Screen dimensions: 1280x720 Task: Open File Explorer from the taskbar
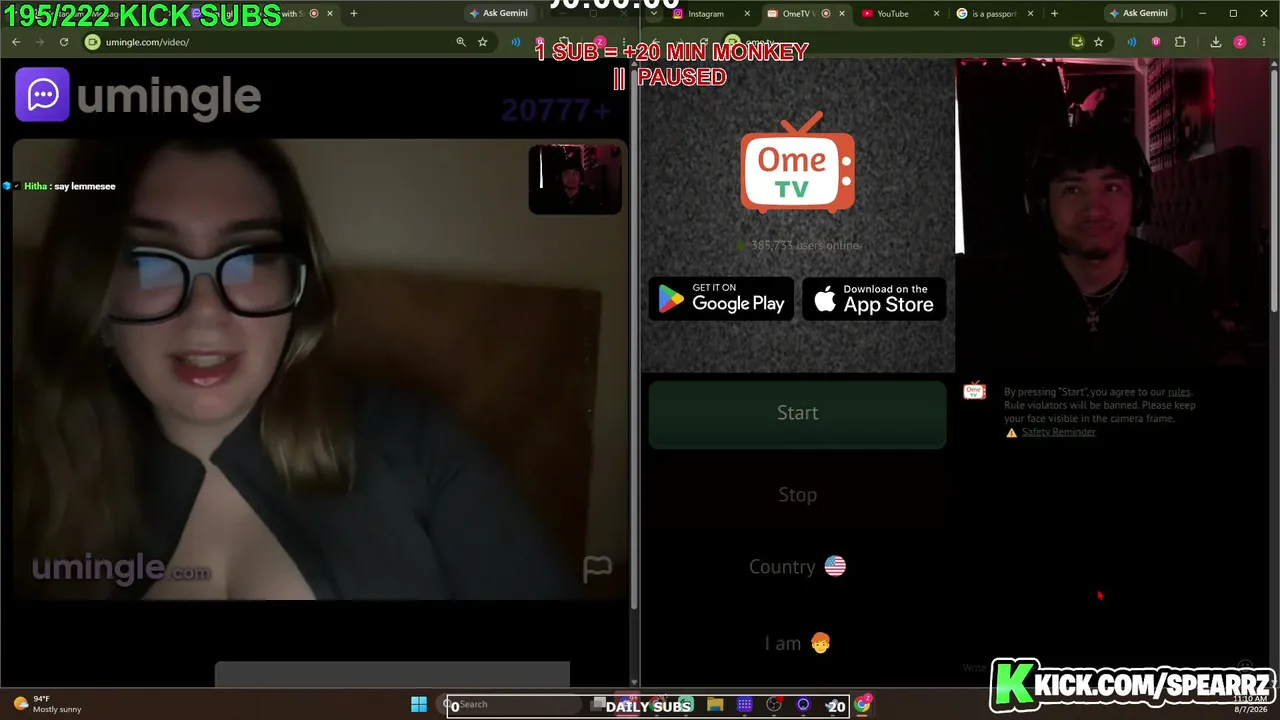coord(715,705)
